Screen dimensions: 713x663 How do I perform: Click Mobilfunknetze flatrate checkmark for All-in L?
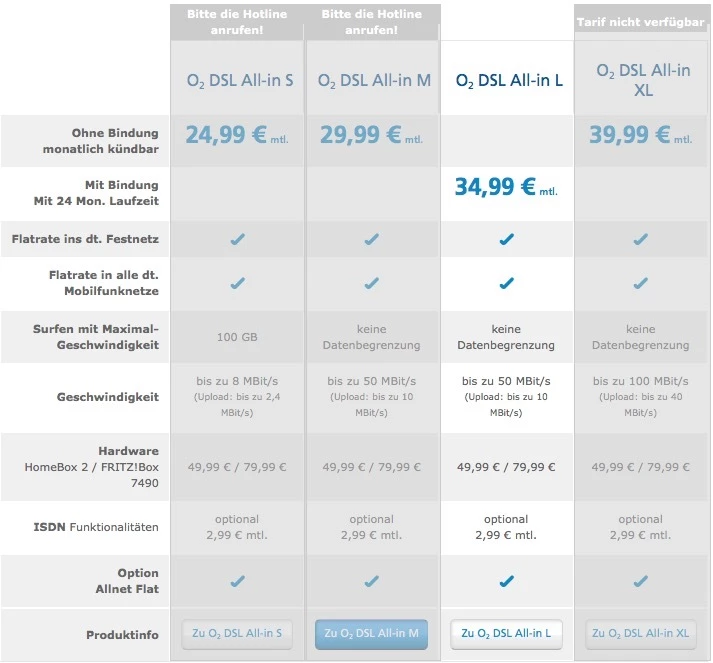tap(506, 283)
